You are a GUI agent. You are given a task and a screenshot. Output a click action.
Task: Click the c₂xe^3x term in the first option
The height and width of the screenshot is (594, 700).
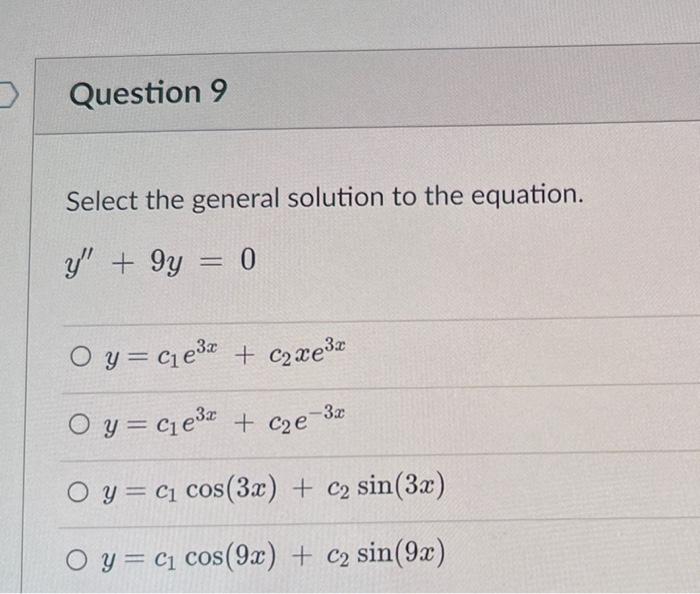click(x=307, y=352)
